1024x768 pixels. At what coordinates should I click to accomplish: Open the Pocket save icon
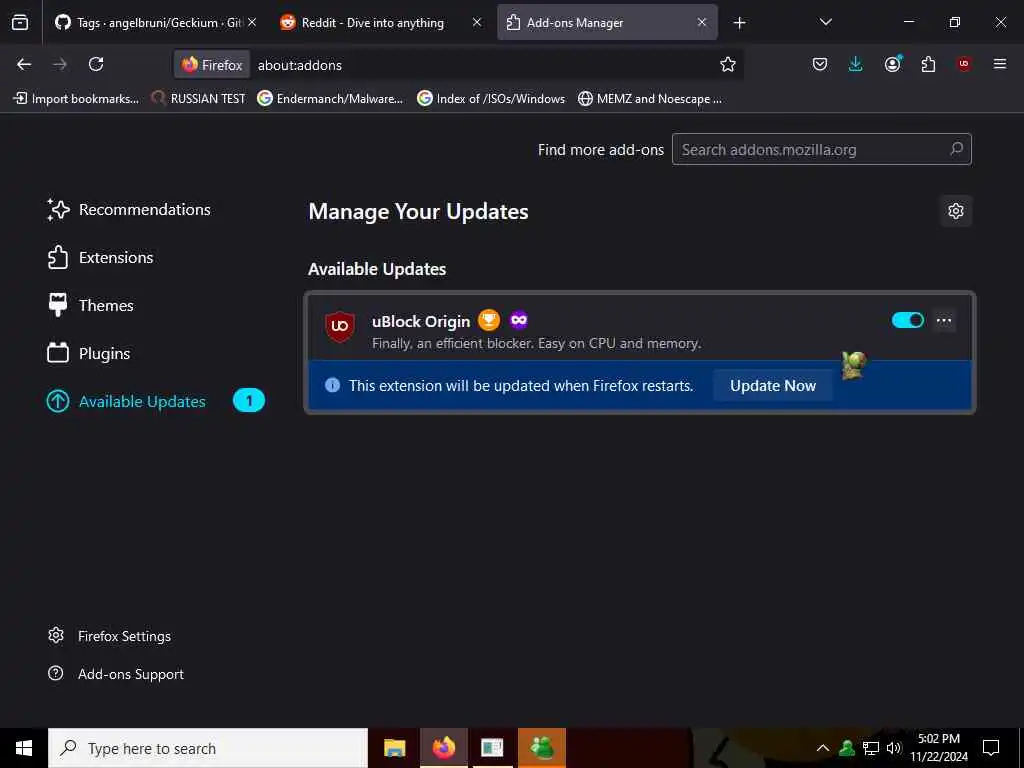click(820, 64)
